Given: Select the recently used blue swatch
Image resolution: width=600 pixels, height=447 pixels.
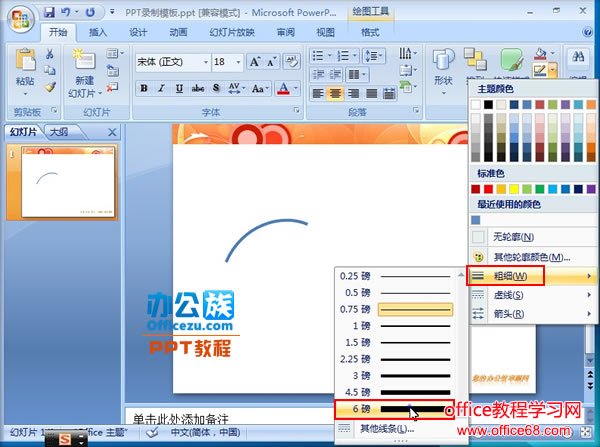Looking at the screenshot, I should pyautogui.click(x=476, y=220).
